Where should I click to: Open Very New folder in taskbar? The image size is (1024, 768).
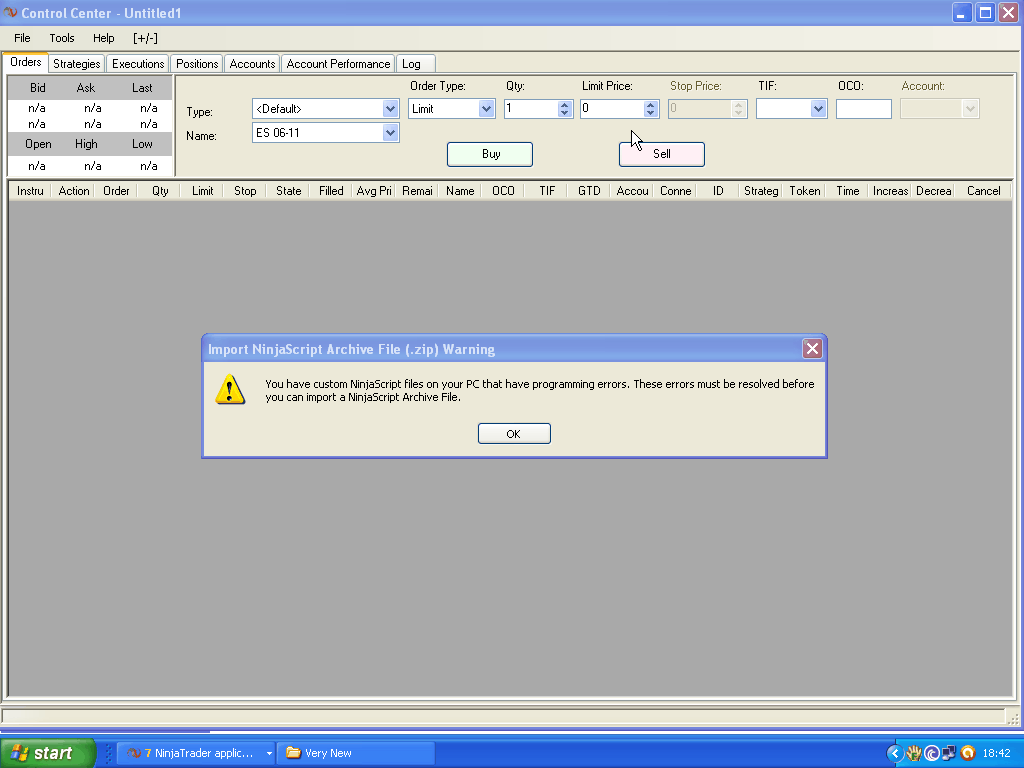click(356, 753)
